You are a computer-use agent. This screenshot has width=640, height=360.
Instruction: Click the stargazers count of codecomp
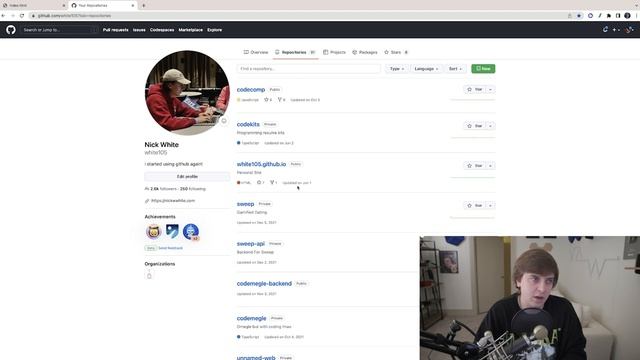point(268,100)
